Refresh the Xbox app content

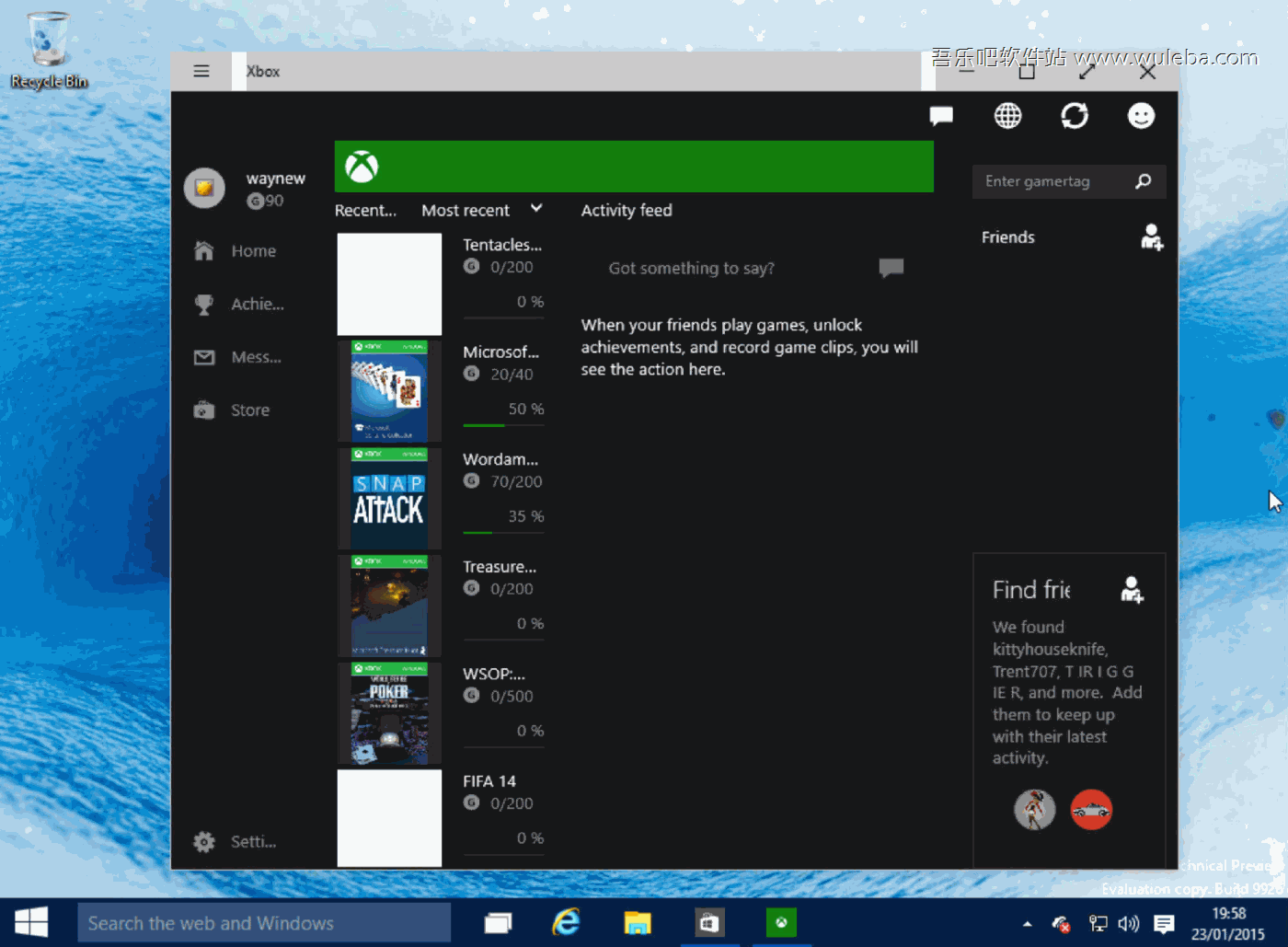point(1075,116)
